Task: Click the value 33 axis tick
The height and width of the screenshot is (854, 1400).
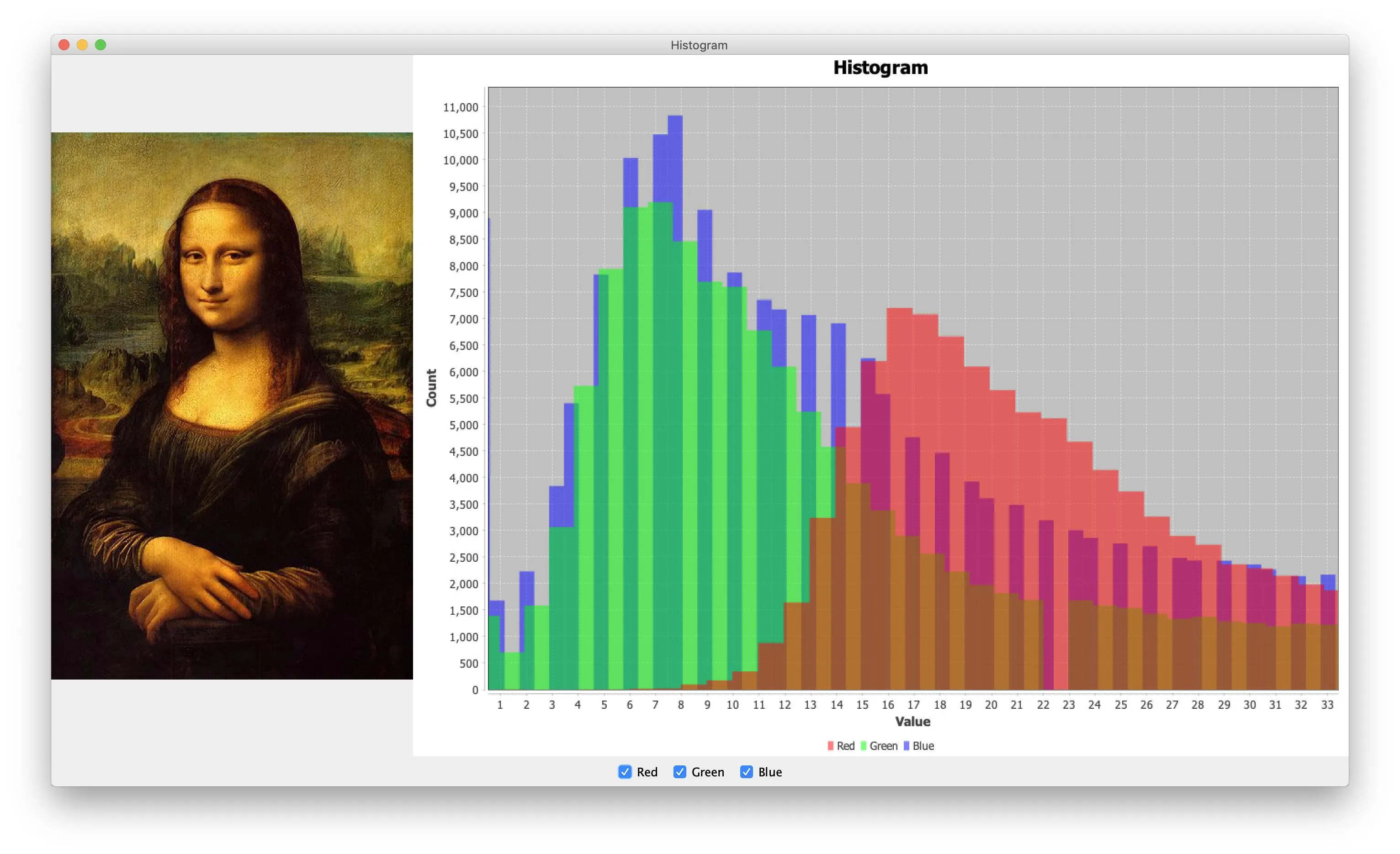Action: [1327, 705]
